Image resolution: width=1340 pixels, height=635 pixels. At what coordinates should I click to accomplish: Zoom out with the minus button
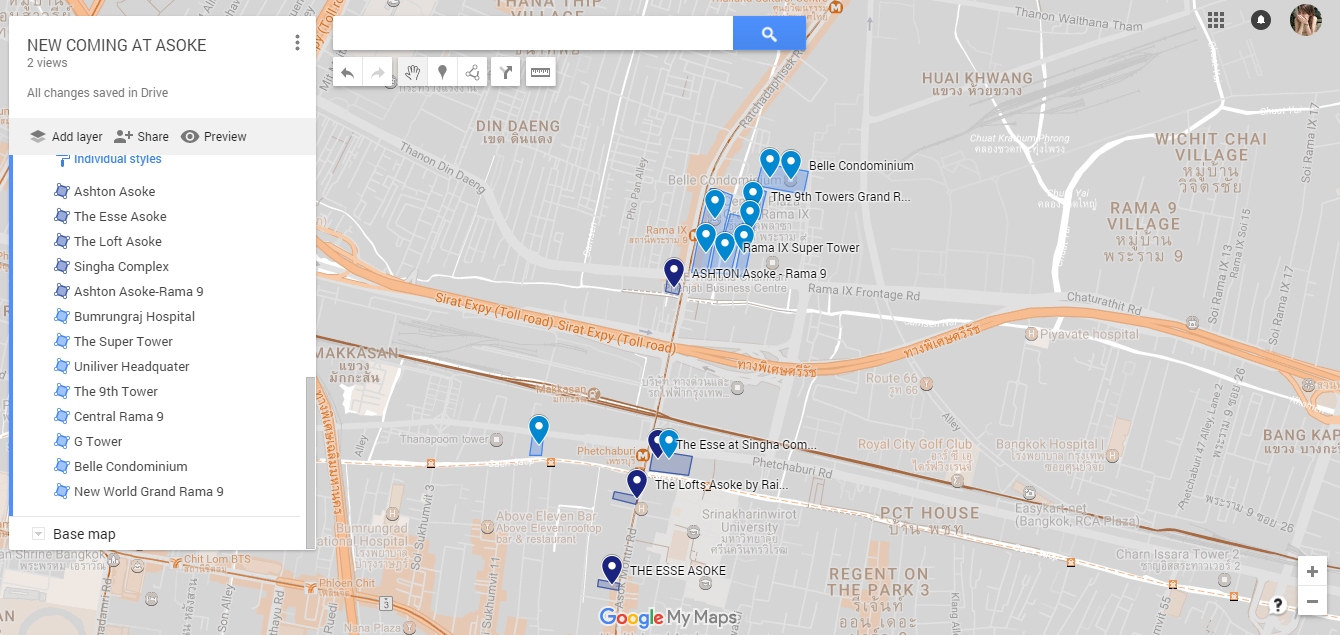pos(1312,601)
